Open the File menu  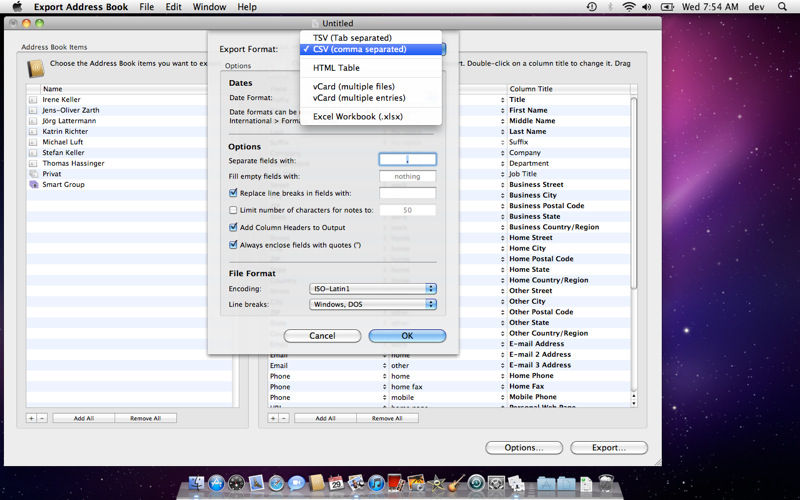point(146,7)
